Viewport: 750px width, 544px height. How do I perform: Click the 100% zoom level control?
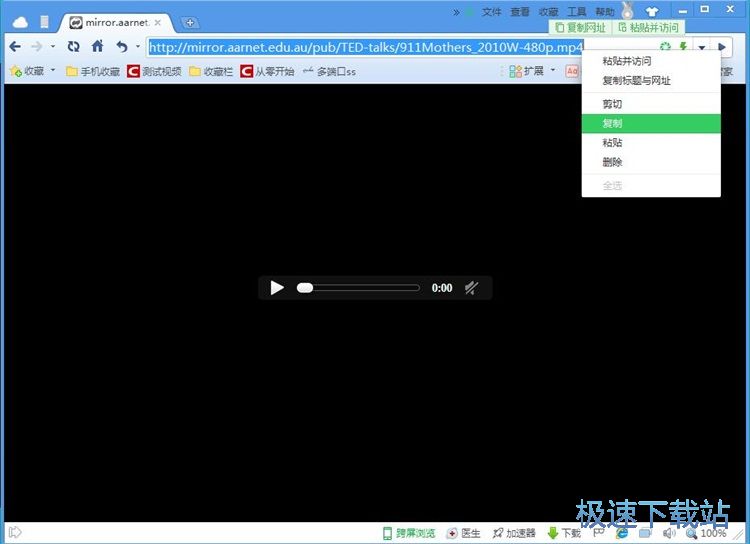[x=706, y=533]
